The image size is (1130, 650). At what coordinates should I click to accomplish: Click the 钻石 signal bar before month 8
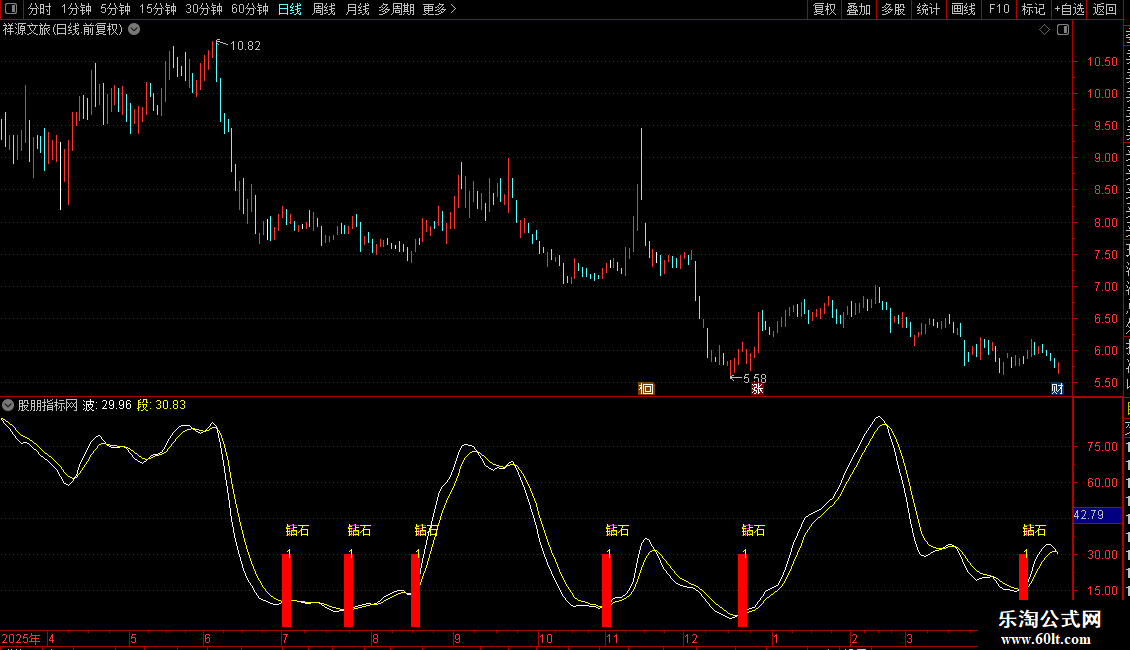[348, 589]
